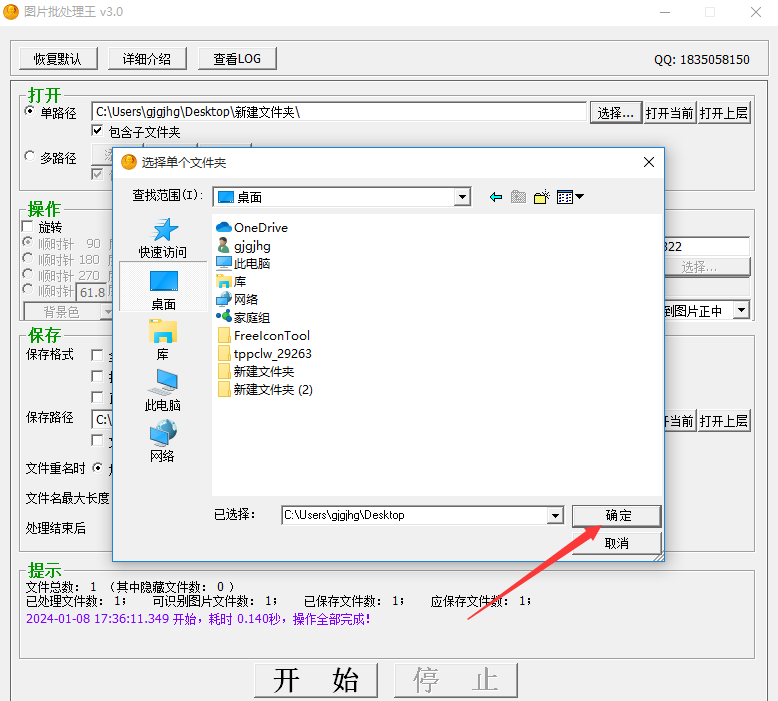Select 文件重名时 radio button
778x701 pixels.
pos(98,467)
